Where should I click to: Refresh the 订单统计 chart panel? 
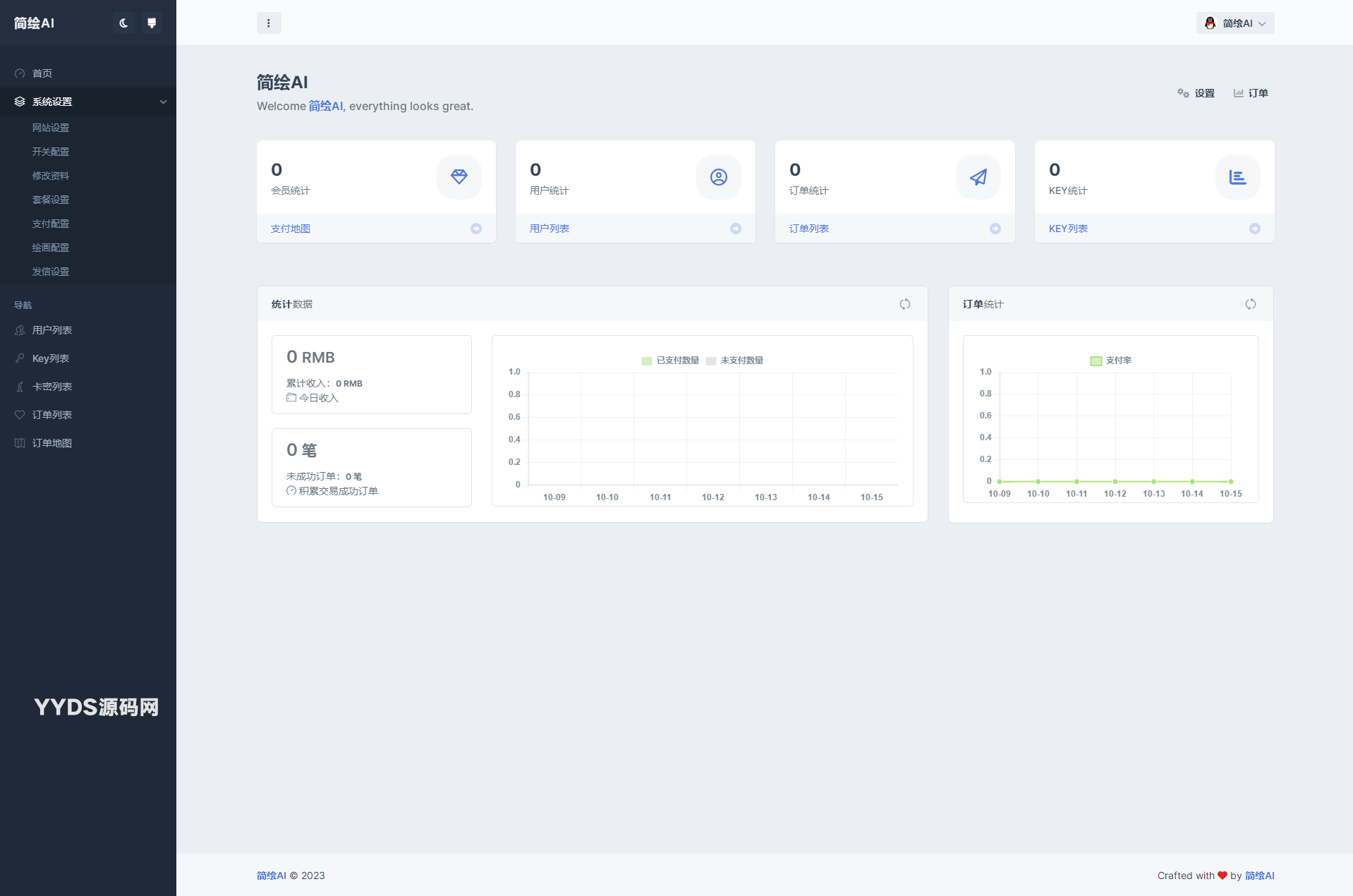pyautogui.click(x=1251, y=304)
